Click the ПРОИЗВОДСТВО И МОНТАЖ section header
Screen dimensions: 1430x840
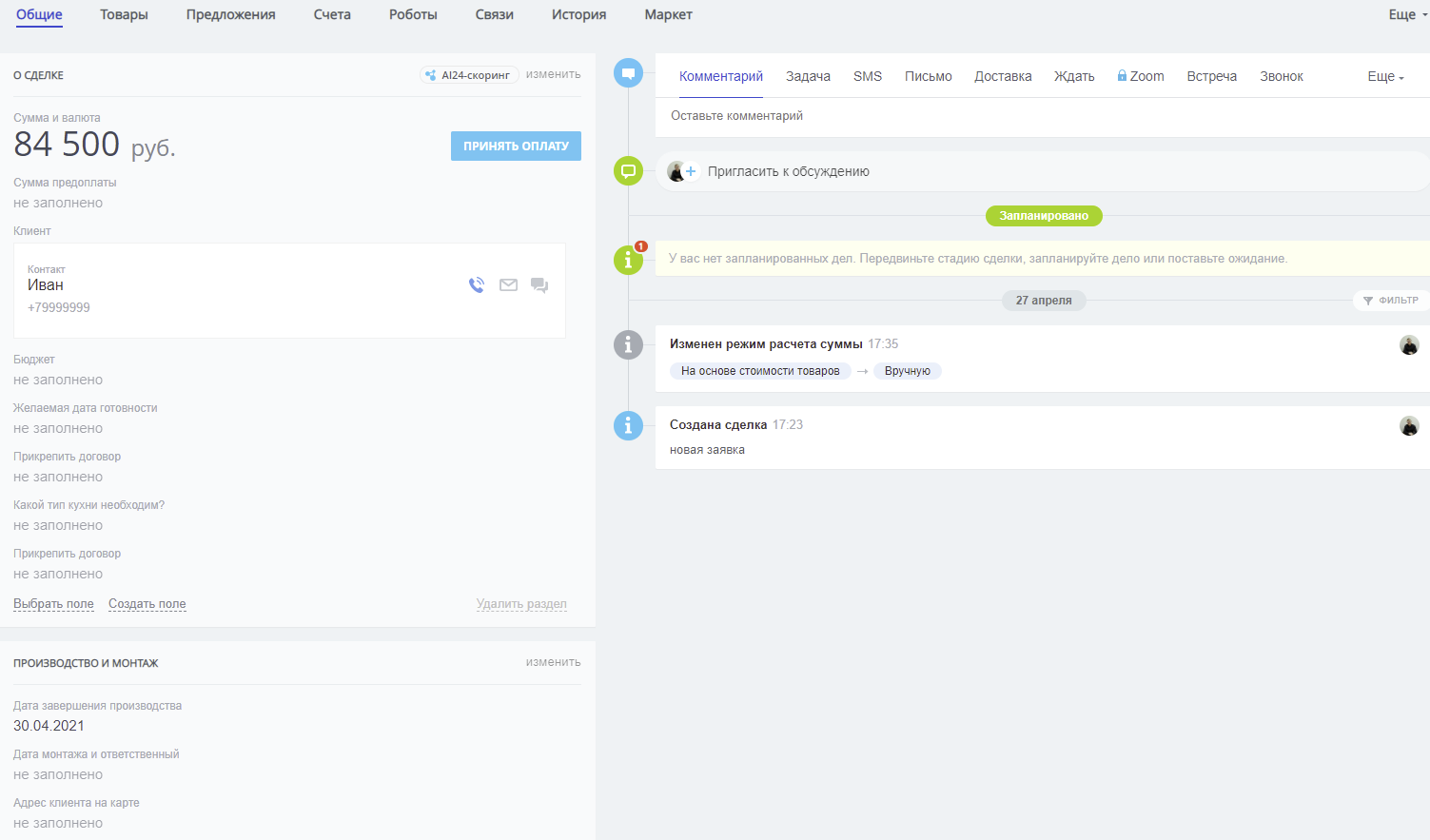click(86, 663)
